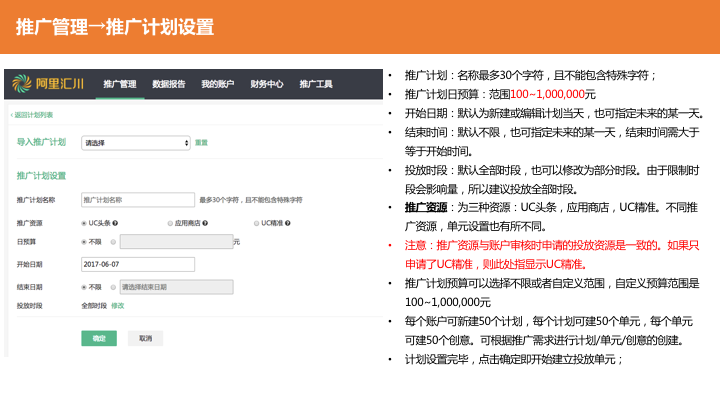Open help icon next to 应用商店
Image resolution: width=720 pixels, height=405 pixels.
(205, 223)
